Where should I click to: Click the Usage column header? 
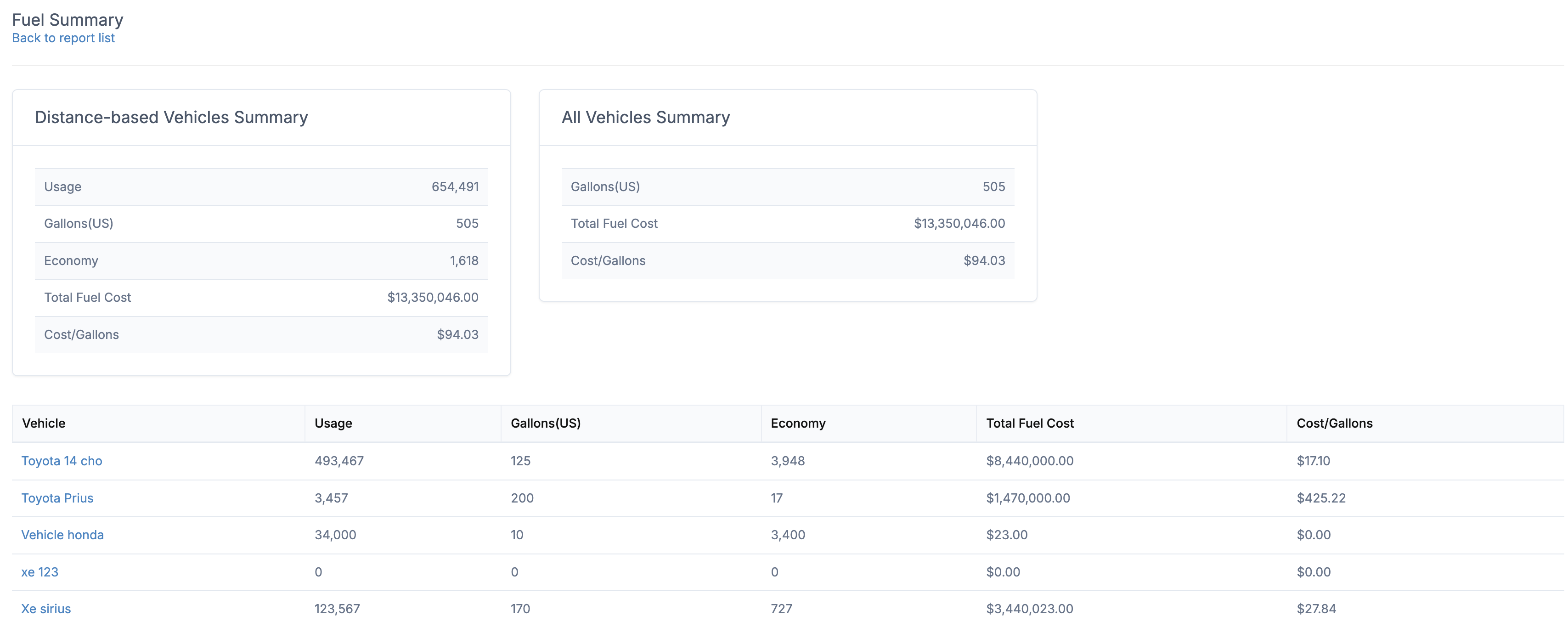pos(333,423)
